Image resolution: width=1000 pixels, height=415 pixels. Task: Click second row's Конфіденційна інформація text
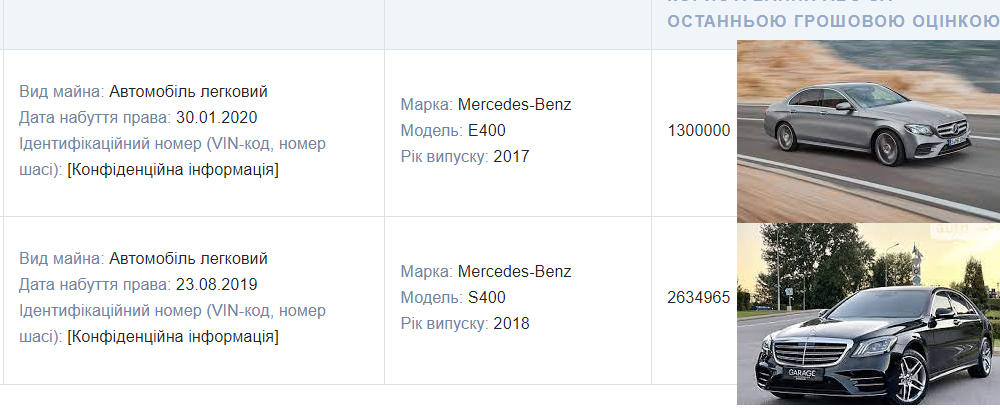(173, 337)
